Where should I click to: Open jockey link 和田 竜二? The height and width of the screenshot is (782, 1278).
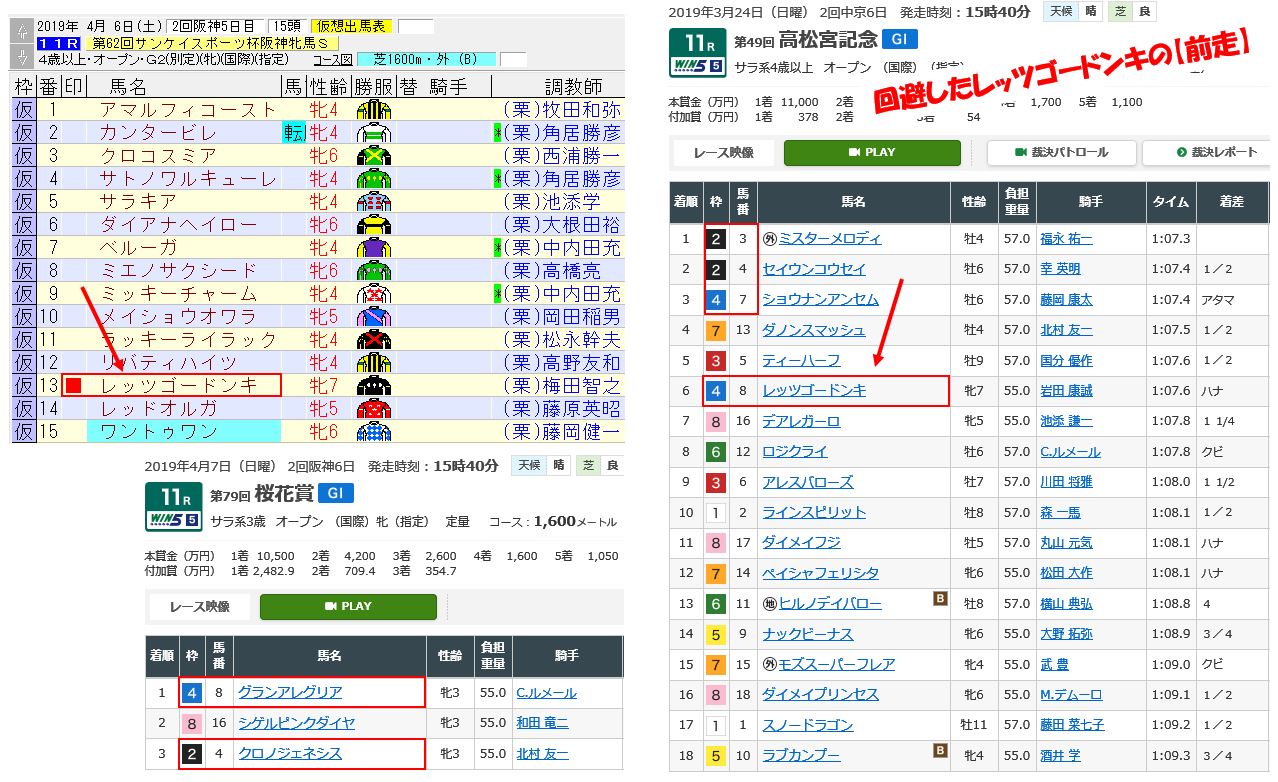point(543,723)
